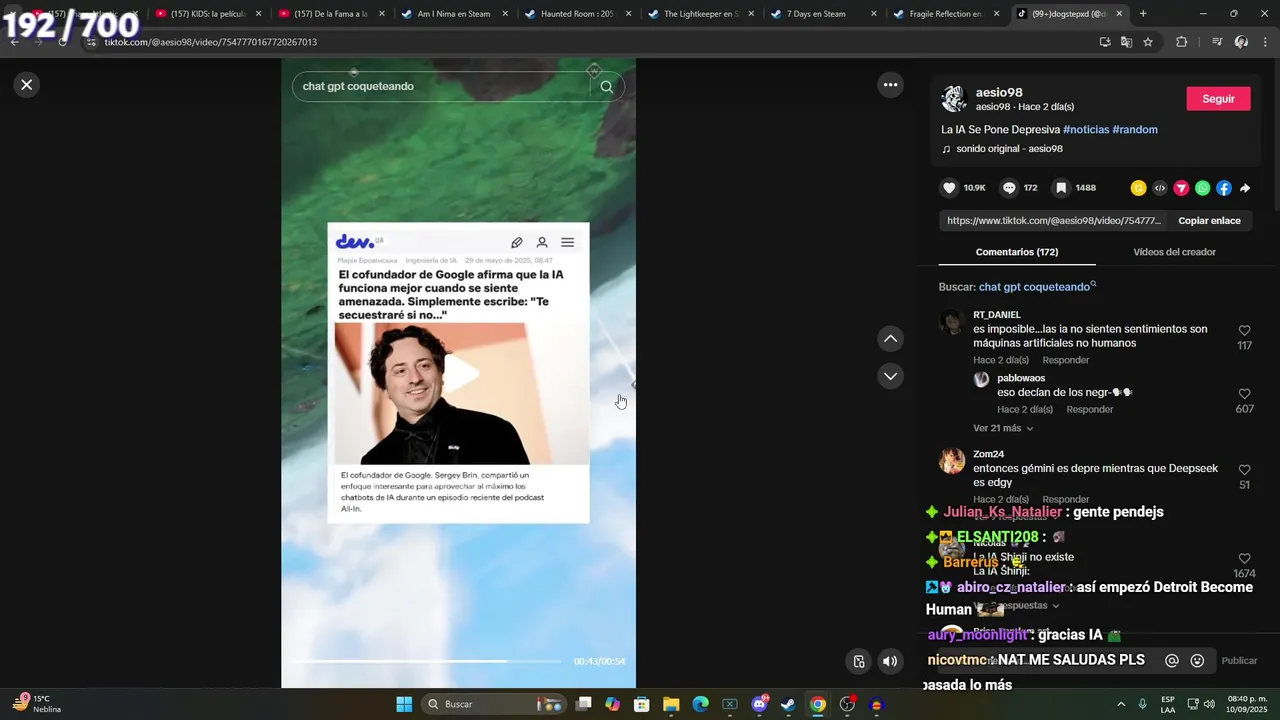Bookmark this page with star icon
The height and width of the screenshot is (720, 1280).
(x=1148, y=42)
